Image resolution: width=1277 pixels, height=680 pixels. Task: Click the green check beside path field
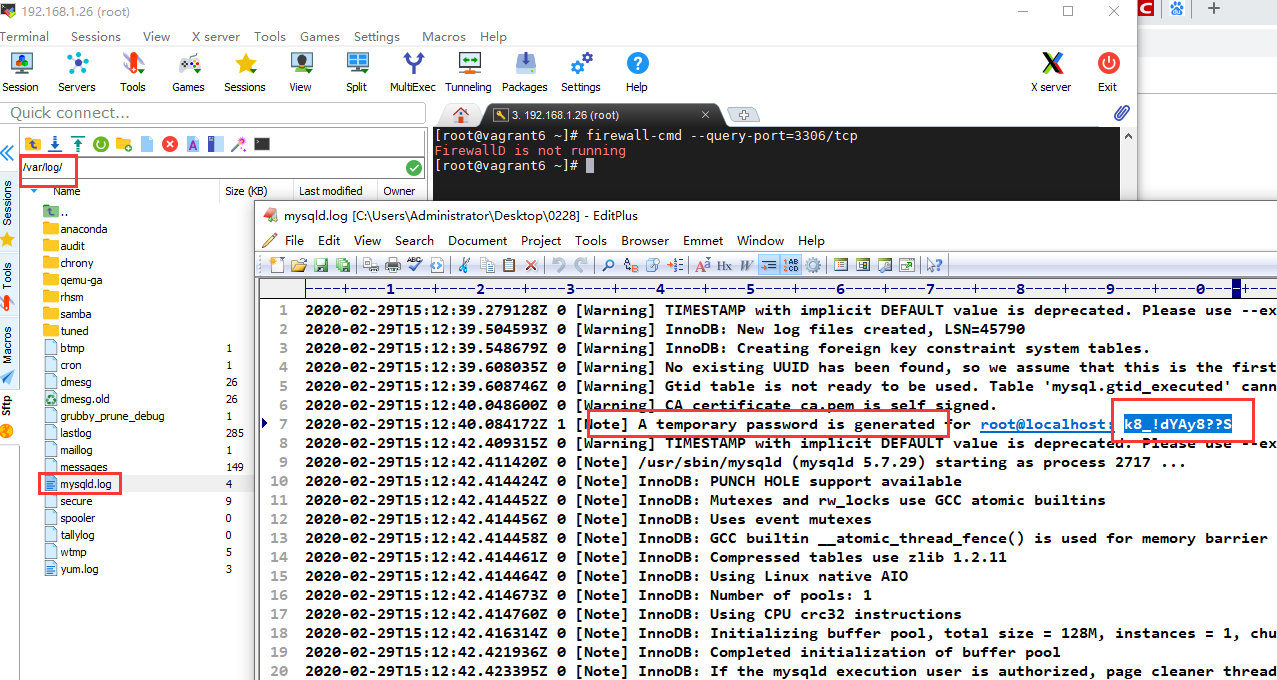click(x=414, y=168)
